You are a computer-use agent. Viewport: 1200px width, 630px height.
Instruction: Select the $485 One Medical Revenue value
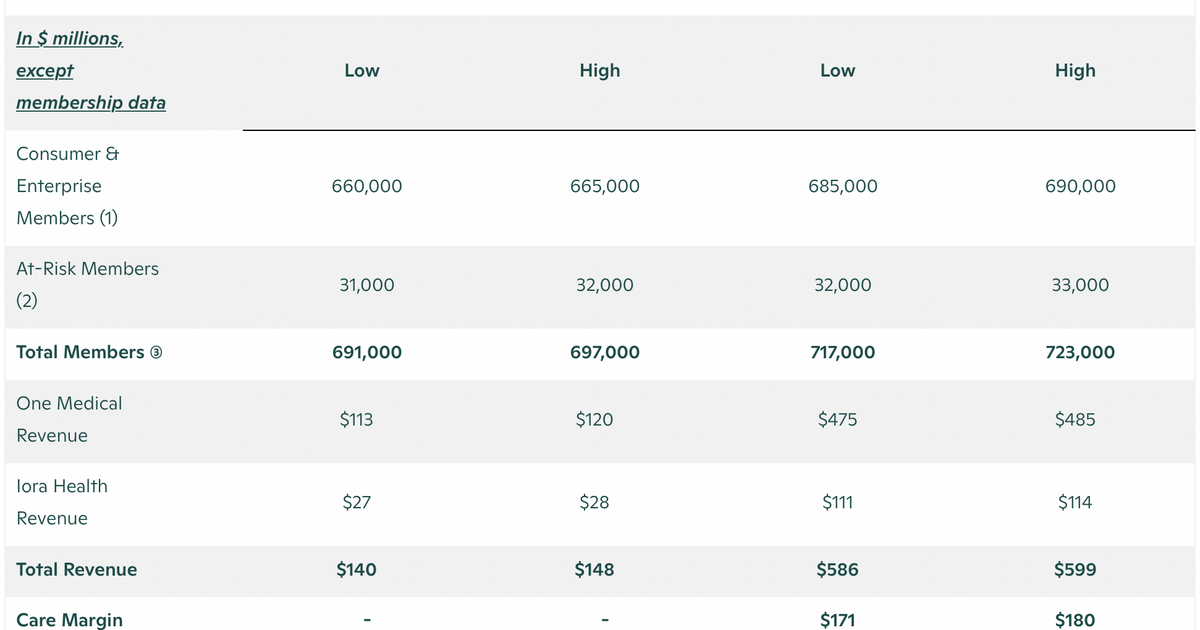(1075, 420)
